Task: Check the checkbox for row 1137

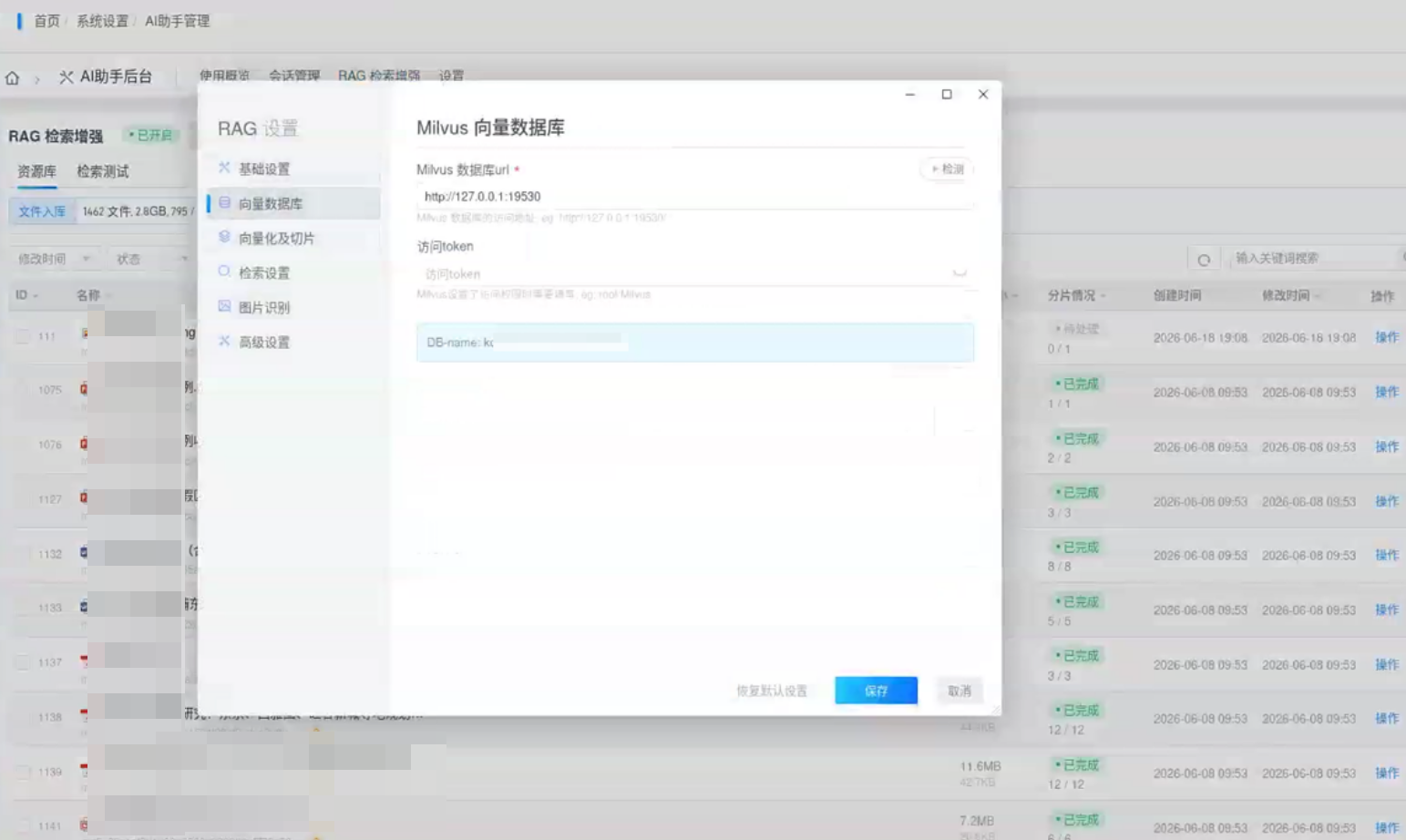Action: pyautogui.click(x=22, y=662)
